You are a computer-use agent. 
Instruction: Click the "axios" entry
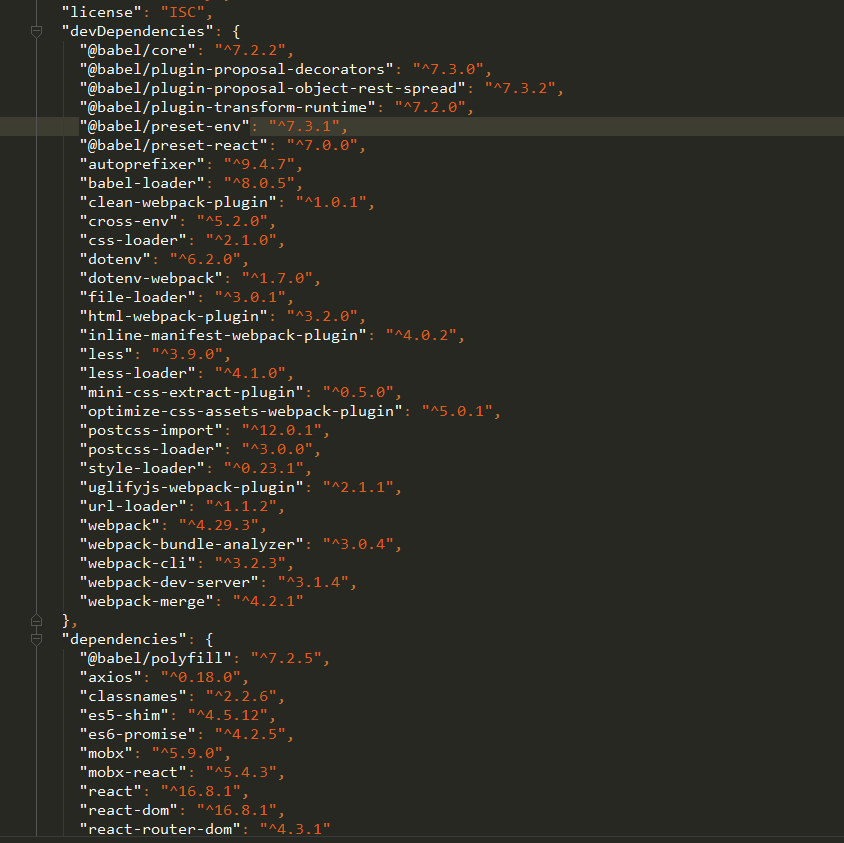pos(164,677)
